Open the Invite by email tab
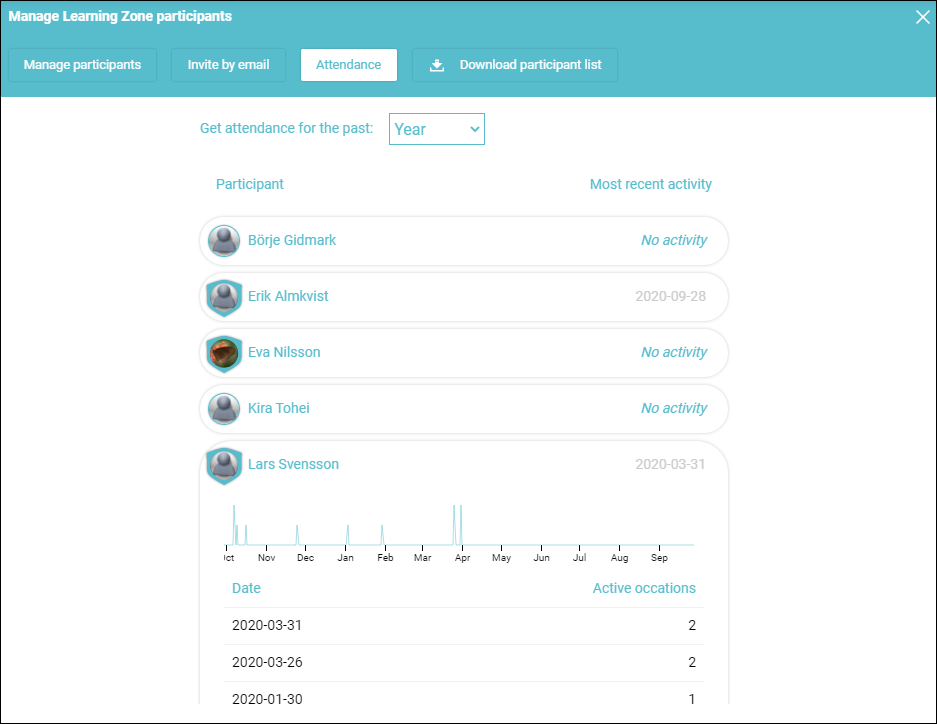937x724 pixels. [x=228, y=65]
